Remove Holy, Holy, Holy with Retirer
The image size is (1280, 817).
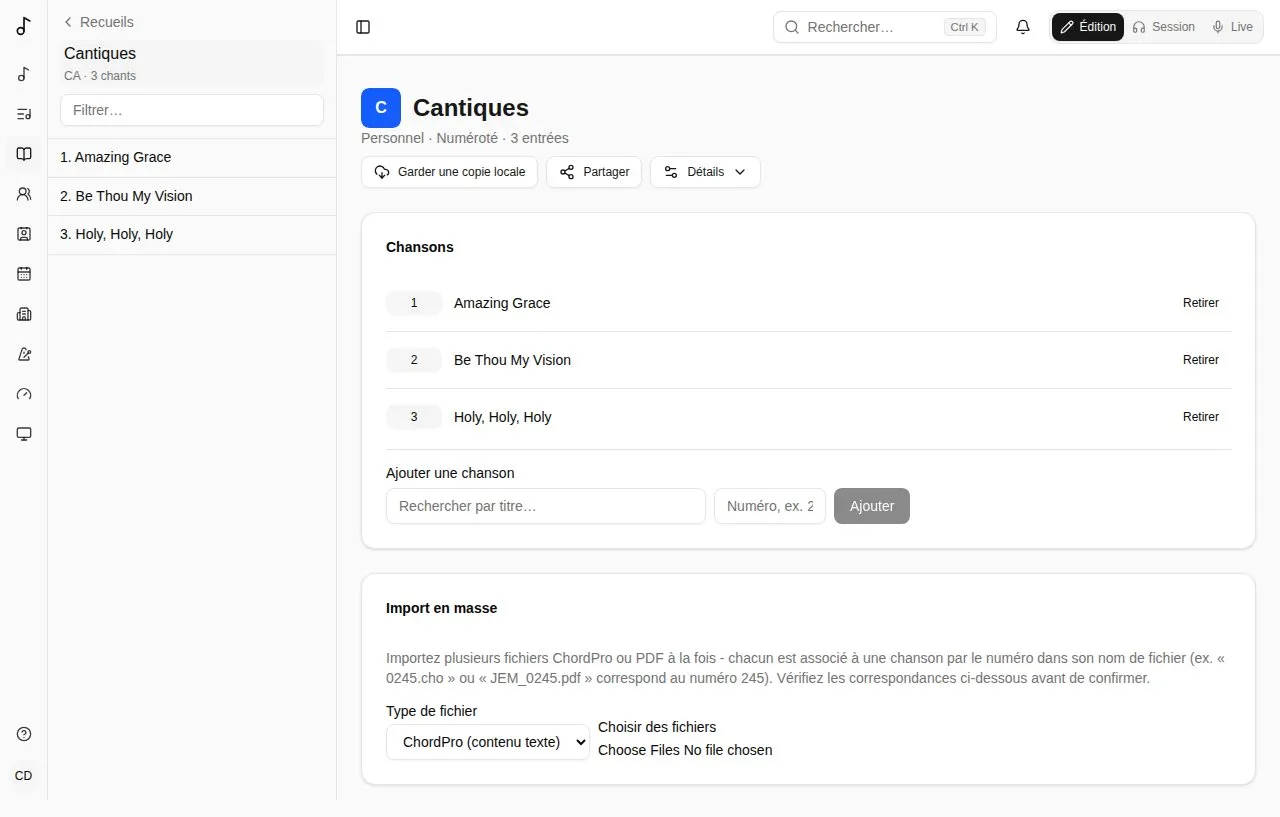pyautogui.click(x=1200, y=417)
